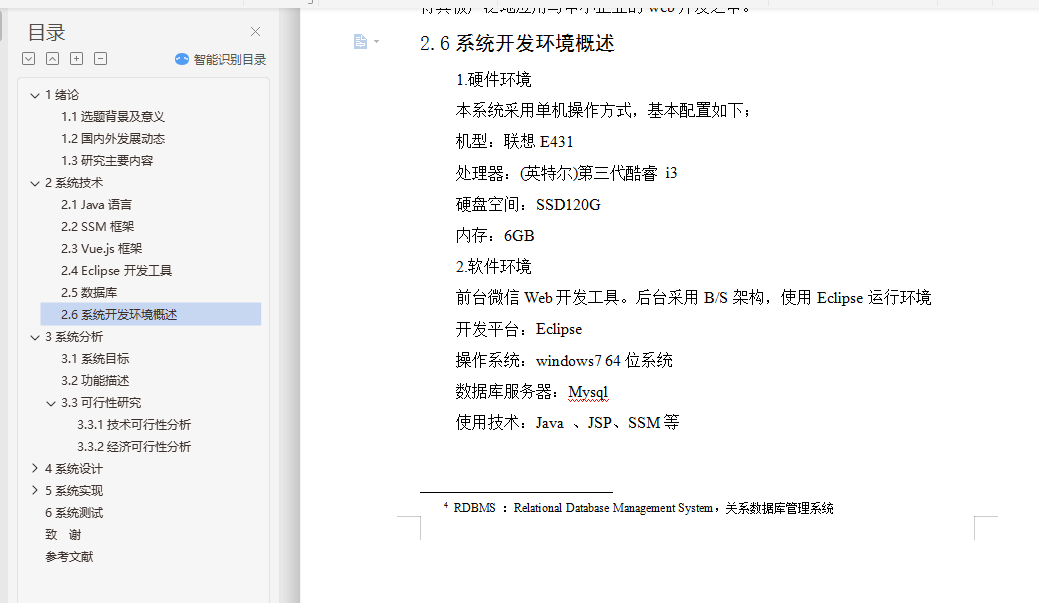Screen dimensions: 1039x603
Task: Click the line 开发平台：Eclipse
Action: point(519,329)
